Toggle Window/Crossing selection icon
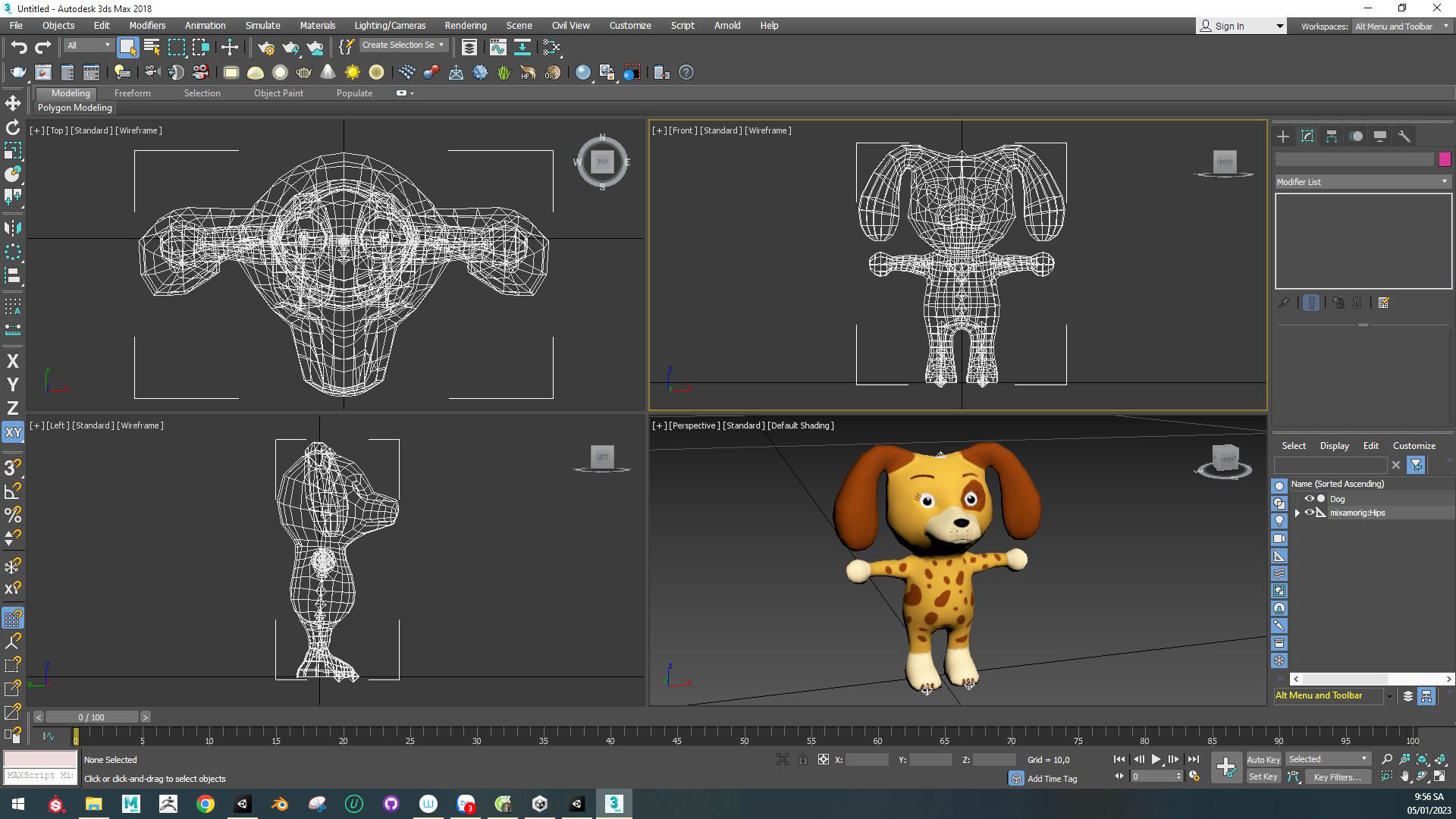This screenshot has height=819, width=1456. click(x=200, y=47)
